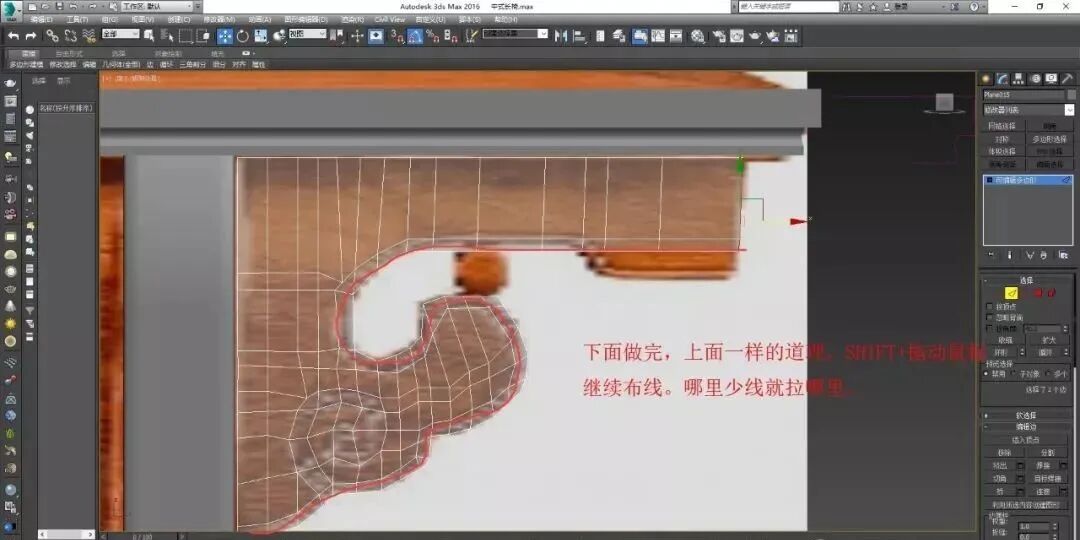Open the 工作区 workspace dropdown
Image resolution: width=1080 pixels, height=540 pixels.
coord(158,6)
